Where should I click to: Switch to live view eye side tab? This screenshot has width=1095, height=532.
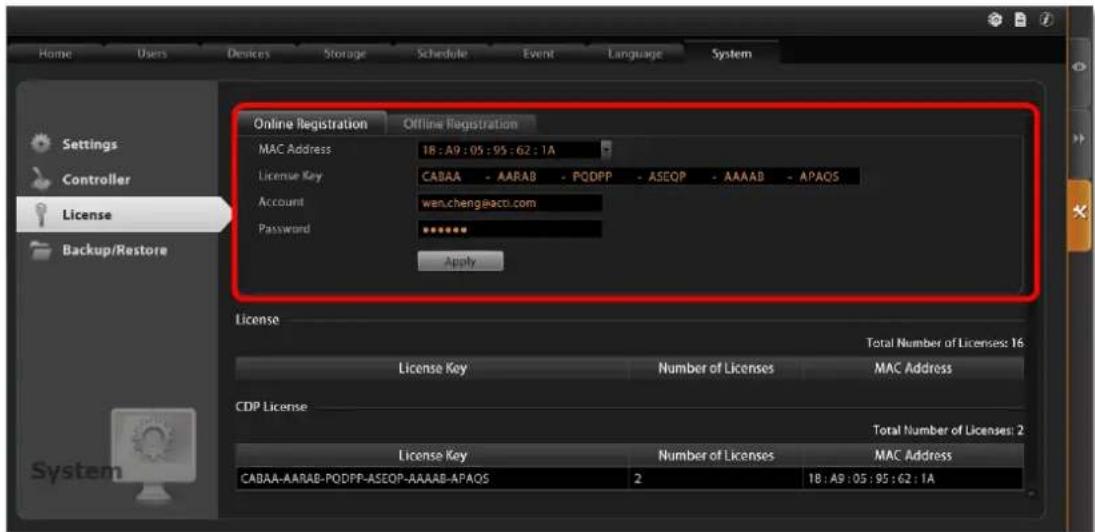(x=1080, y=67)
